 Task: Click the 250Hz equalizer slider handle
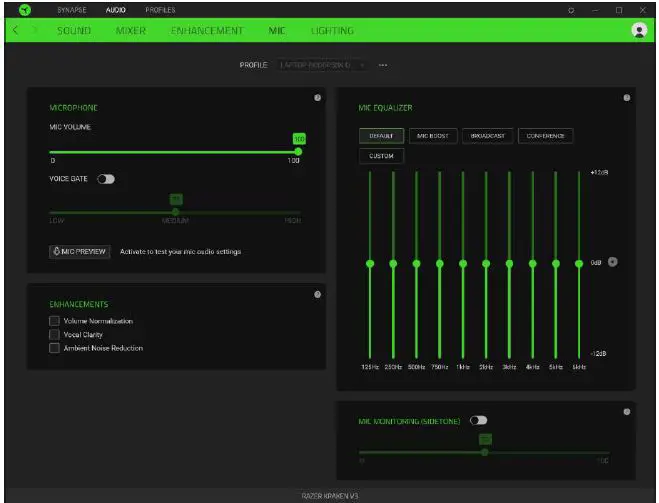[393, 263]
